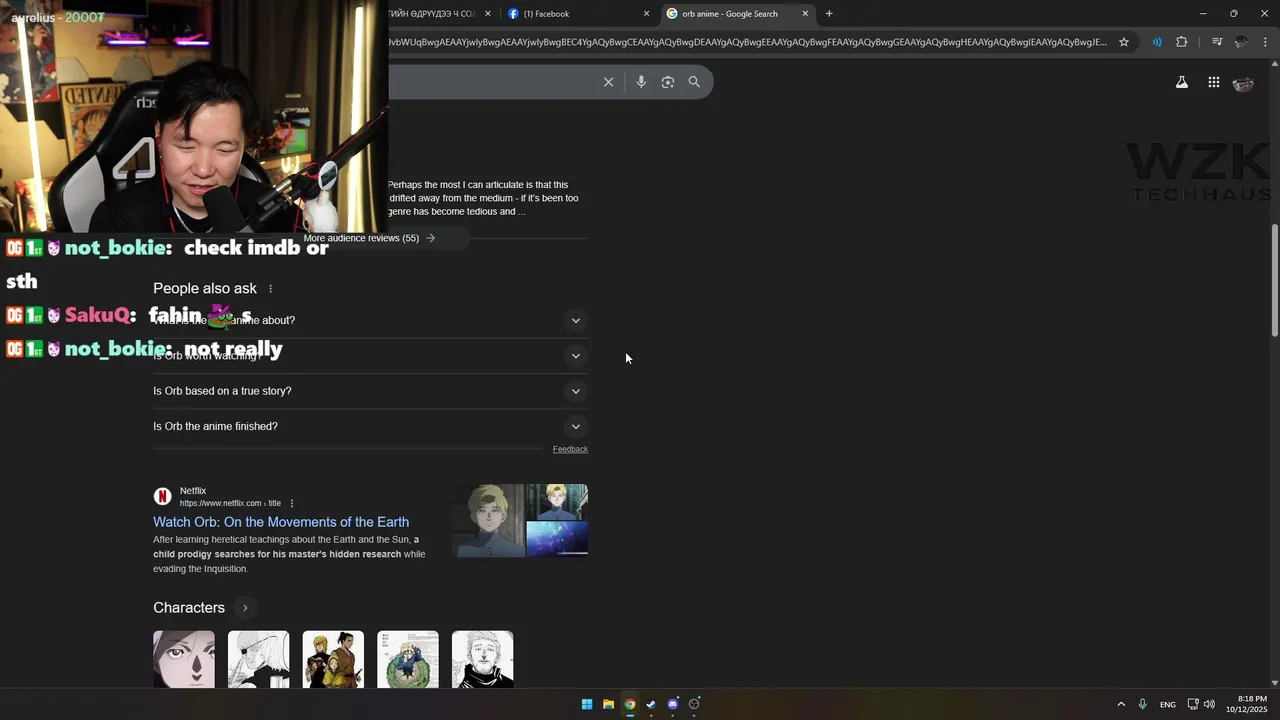Viewport: 1280px width, 720px height.
Task: Expand the Characters section arrow
Action: coord(245,608)
